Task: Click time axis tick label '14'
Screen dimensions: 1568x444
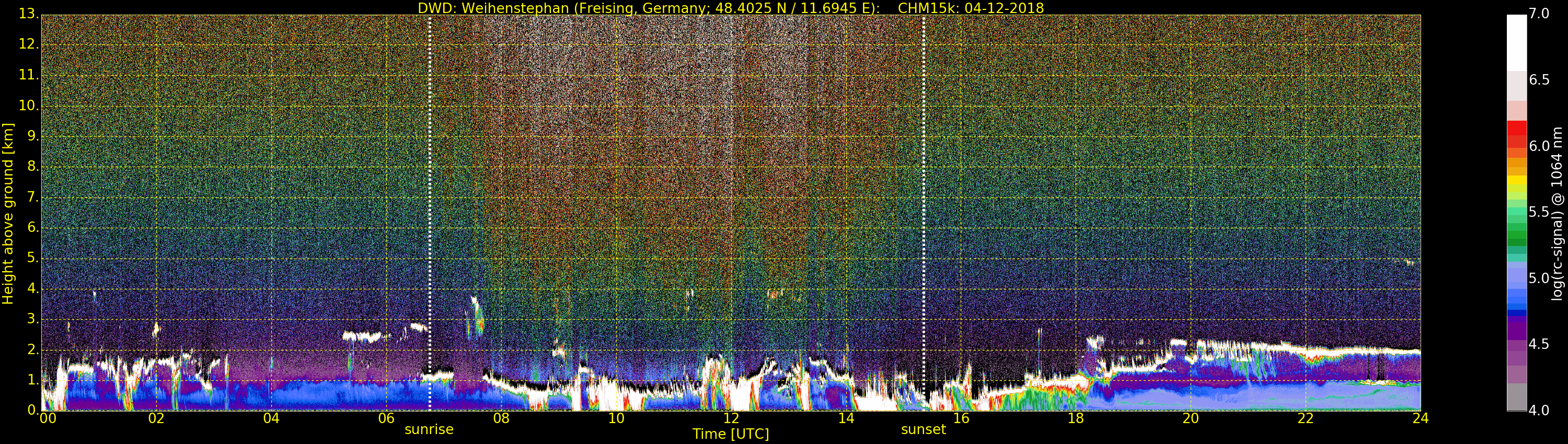Action: click(846, 418)
